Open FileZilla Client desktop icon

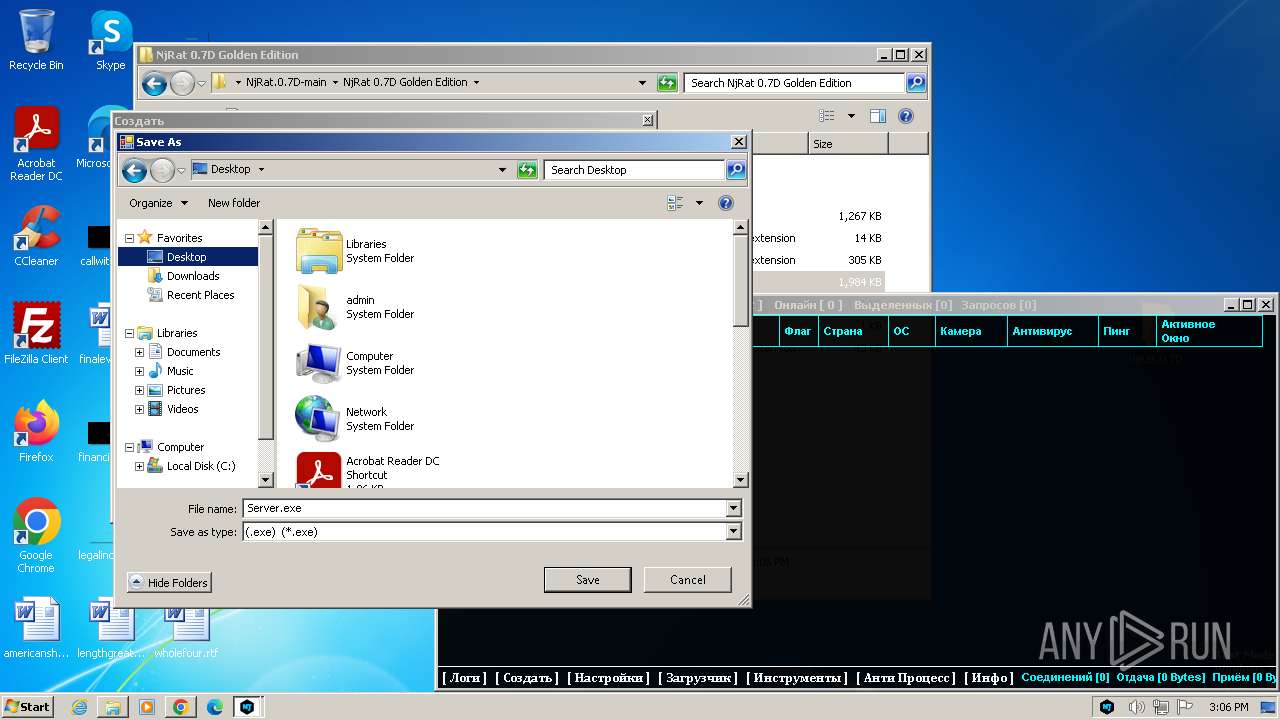tap(36, 333)
